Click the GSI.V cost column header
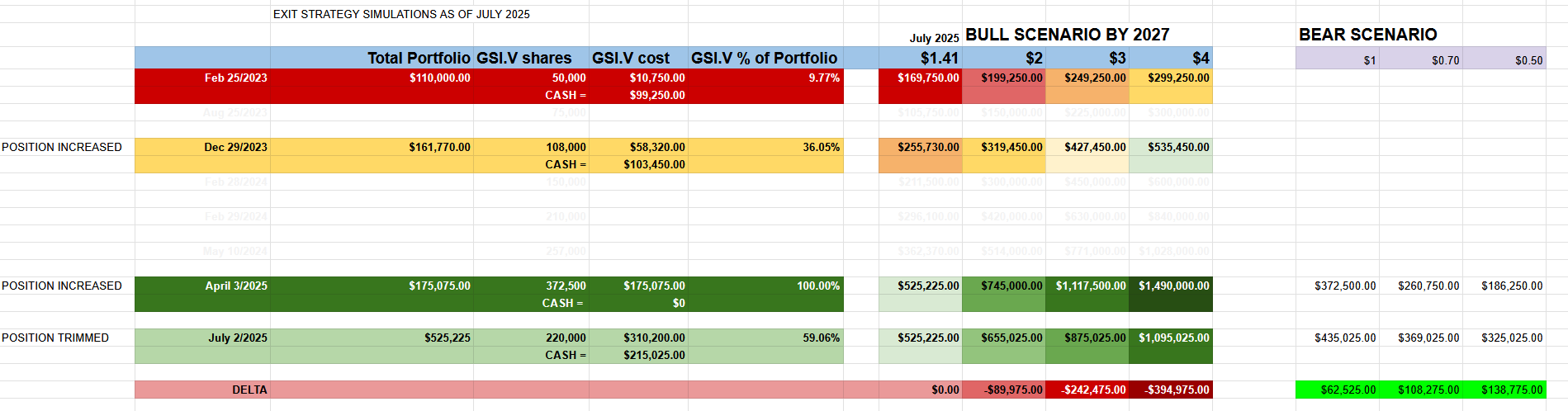This screenshot has width=1568, height=411. click(x=638, y=58)
